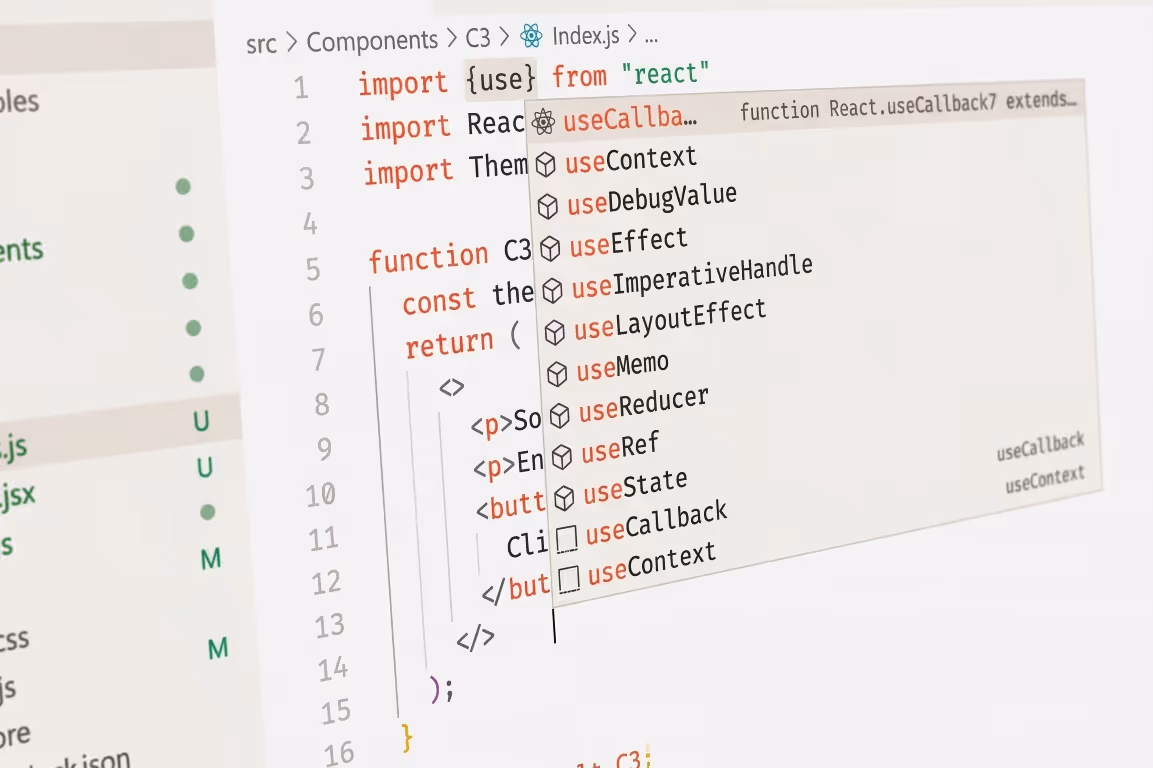Click the cube icon beside useDebugValue
Viewport: 1153px width, 768px height.
(x=548, y=207)
